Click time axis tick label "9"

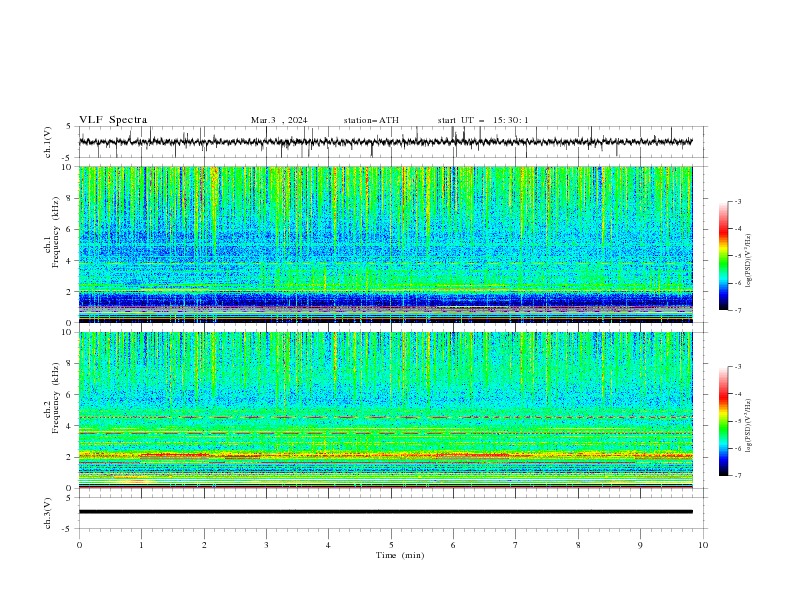point(640,545)
